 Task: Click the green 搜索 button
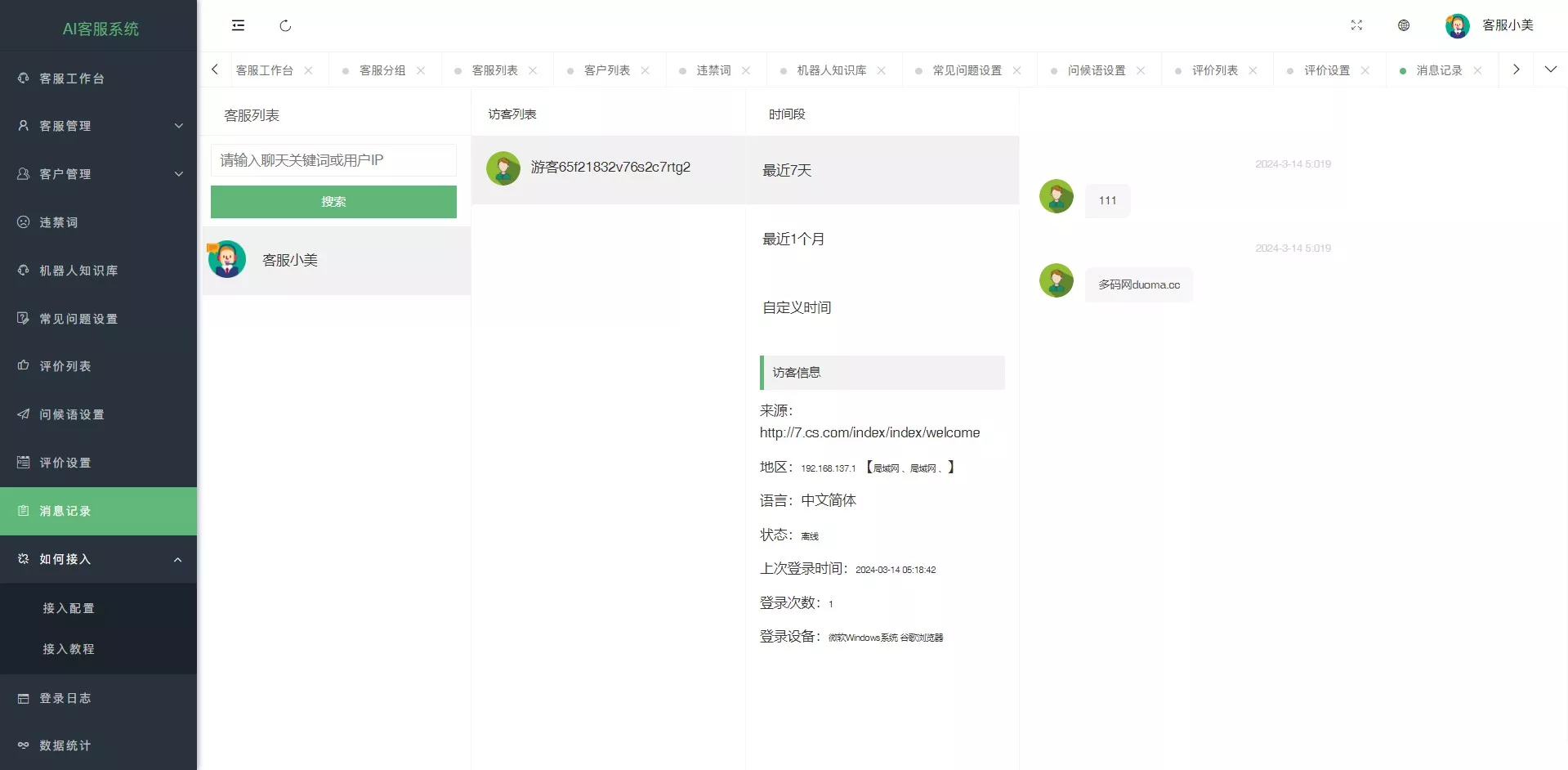point(333,202)
